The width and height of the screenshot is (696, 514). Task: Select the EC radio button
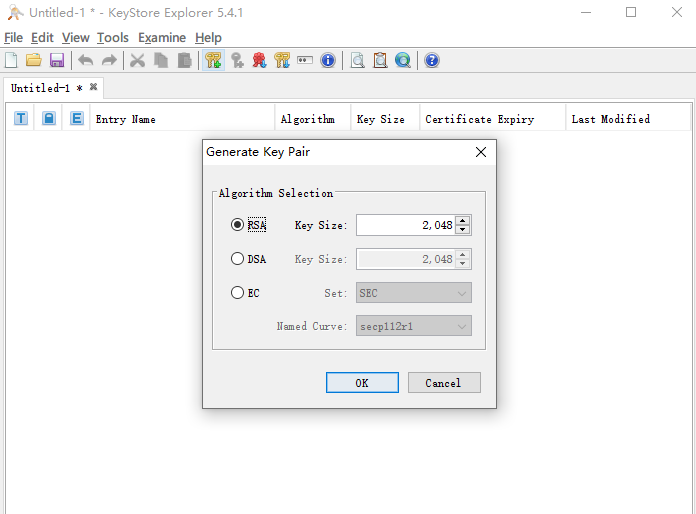click(237, 293)
